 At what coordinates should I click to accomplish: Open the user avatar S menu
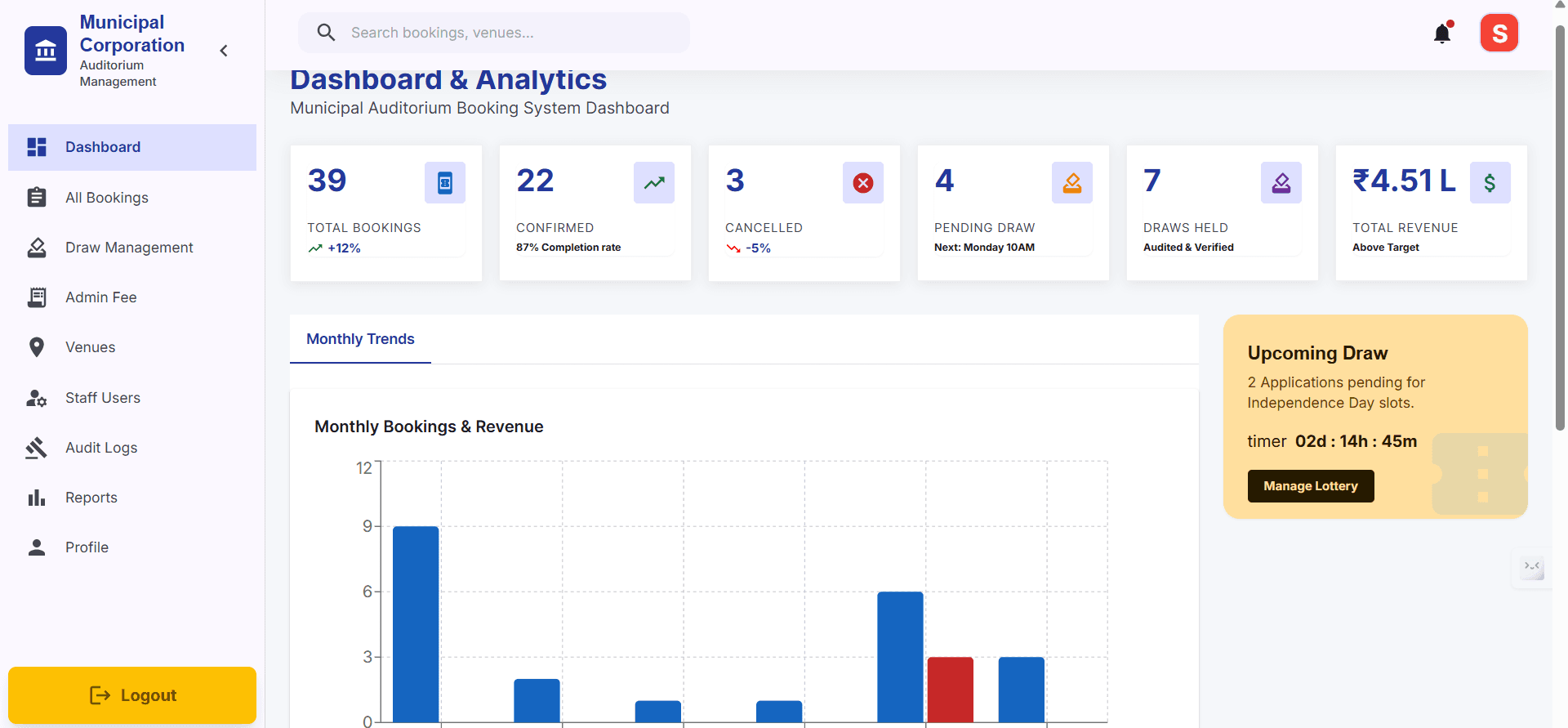(1499, 33)
